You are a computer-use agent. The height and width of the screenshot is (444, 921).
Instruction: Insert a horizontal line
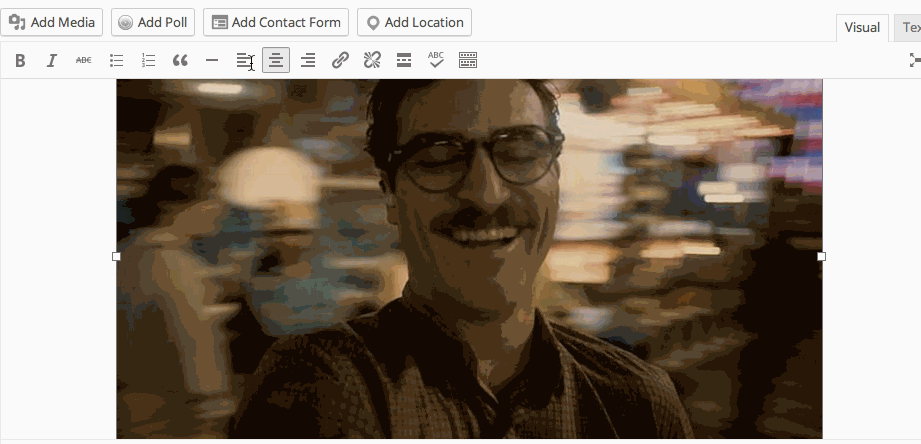point(212,61)
